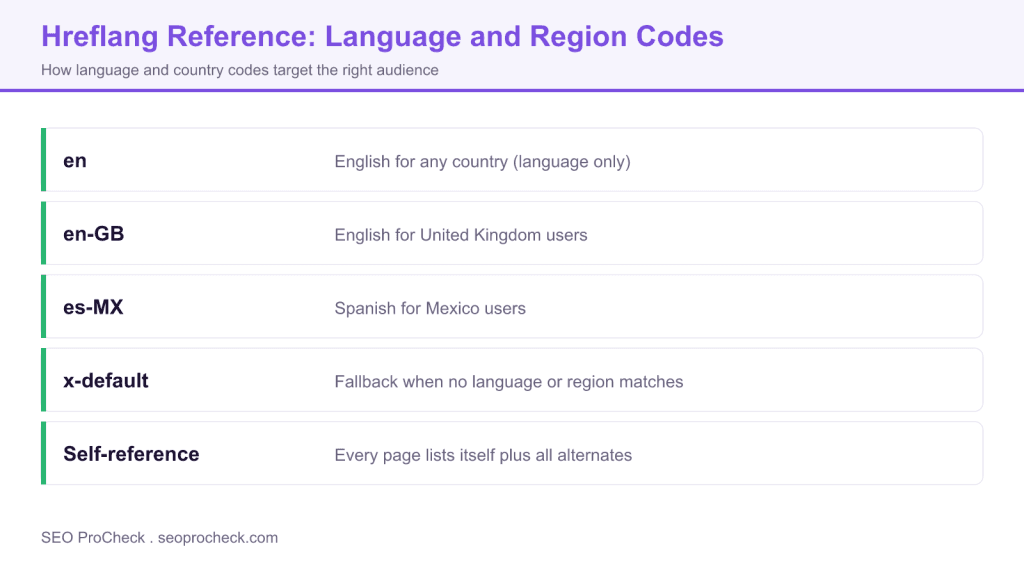
Task: Click the green bar beside x-default
Action: [x=43, y=380]
